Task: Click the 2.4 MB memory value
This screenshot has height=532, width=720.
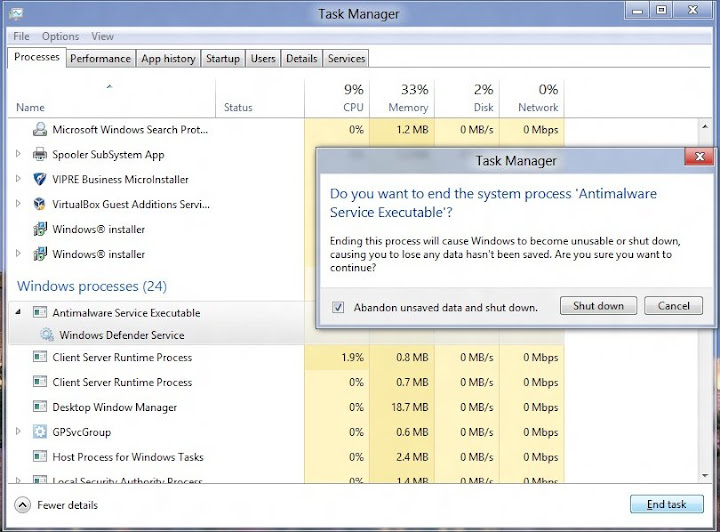Action: pyautogui.click(x=412, y=457)
